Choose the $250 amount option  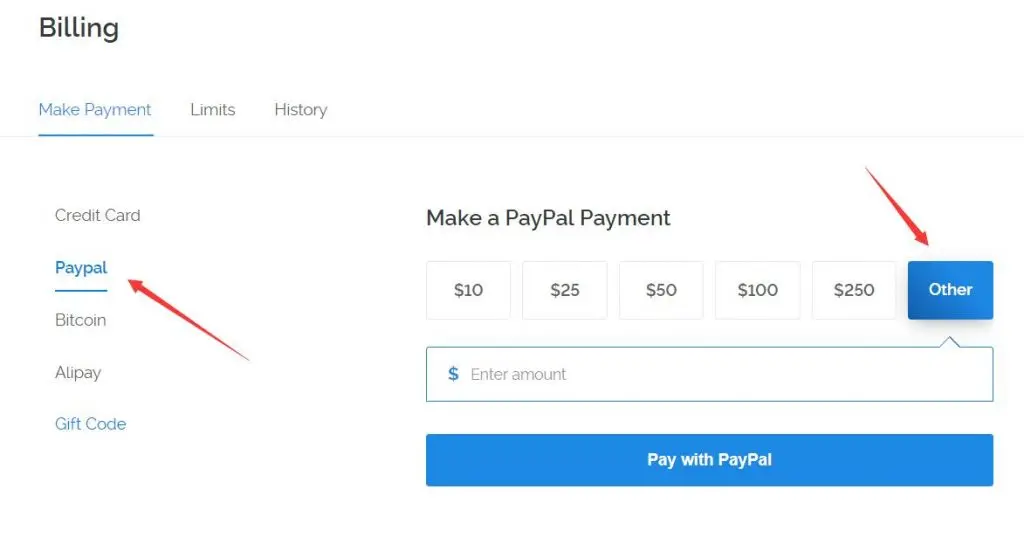tap(854, 290)
